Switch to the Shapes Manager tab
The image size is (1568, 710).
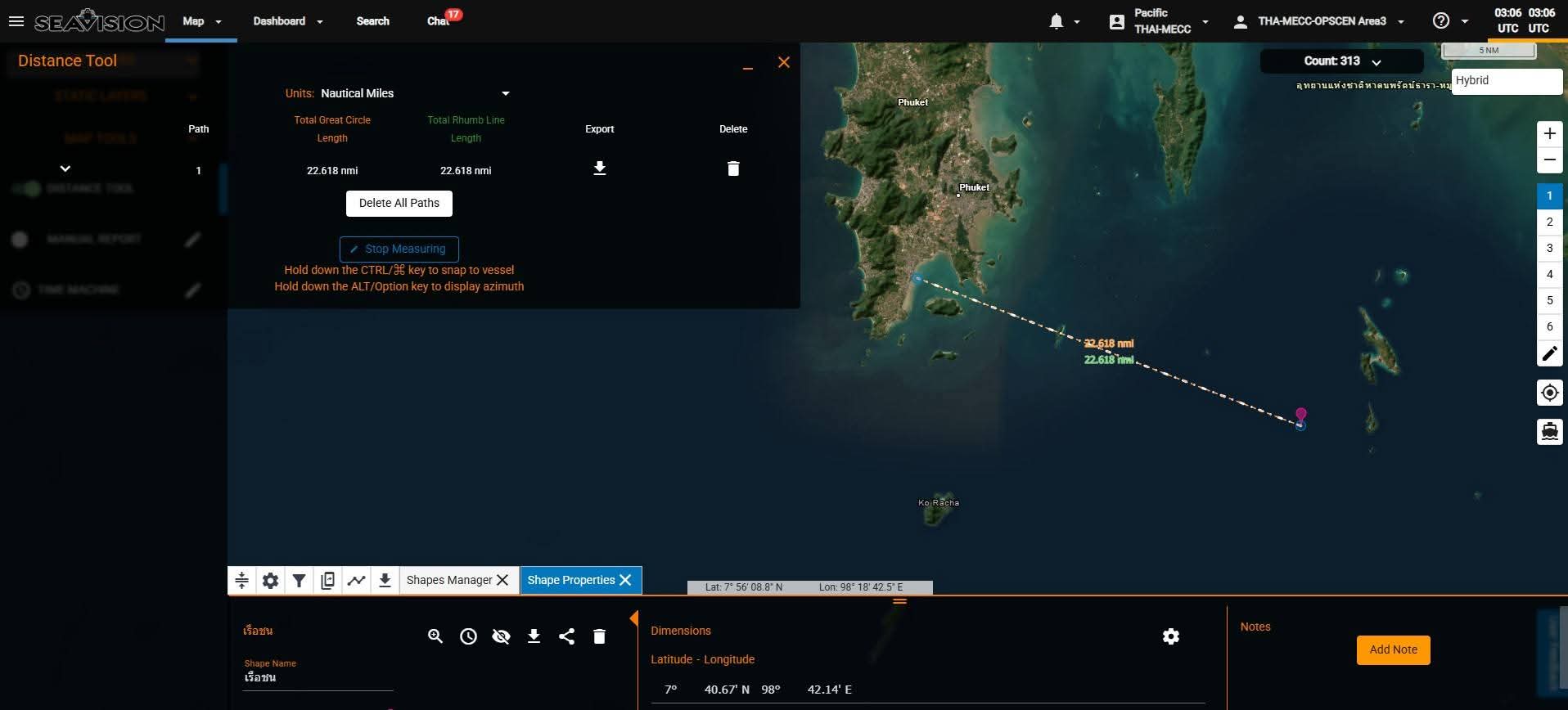(449, 580)
